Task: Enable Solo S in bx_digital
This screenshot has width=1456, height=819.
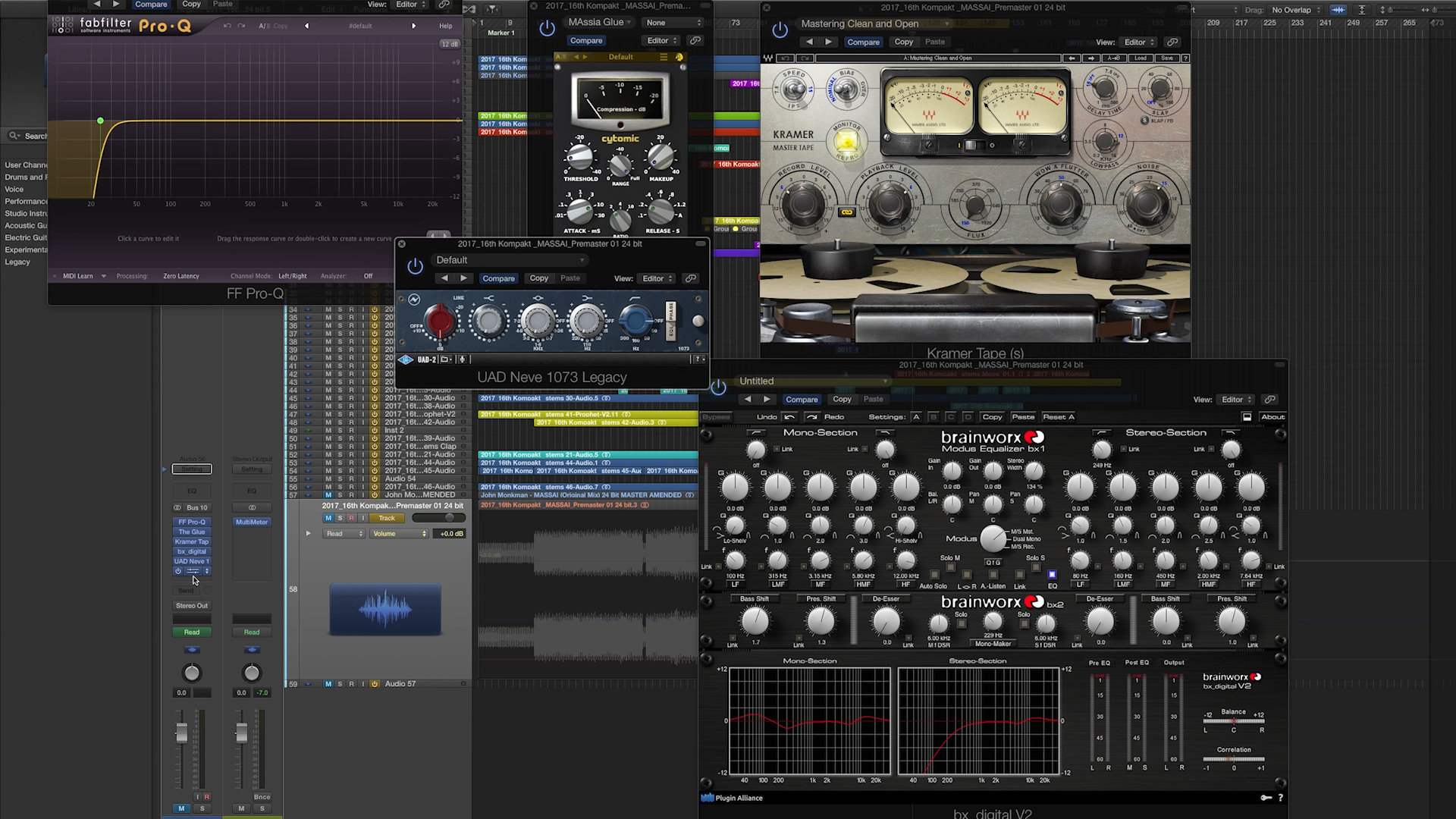Action: [x=1036, y=567]
